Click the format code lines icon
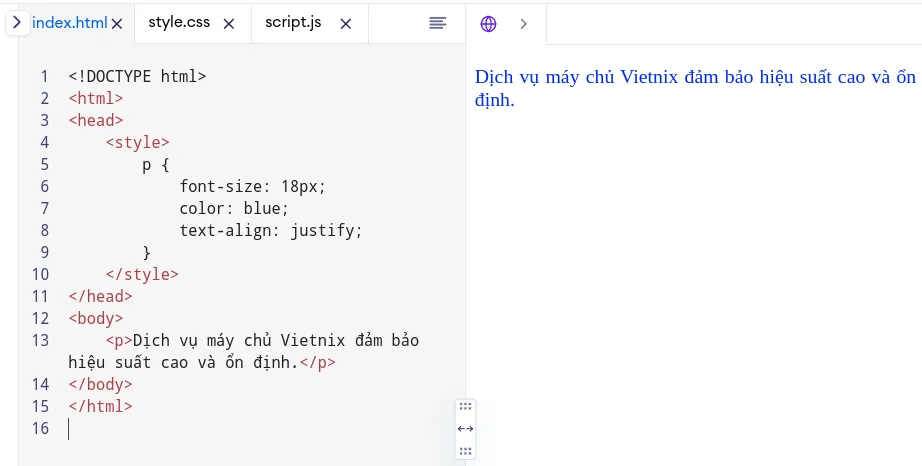The image size is (922, 466). pyautogui.click(x=437, y=23)
